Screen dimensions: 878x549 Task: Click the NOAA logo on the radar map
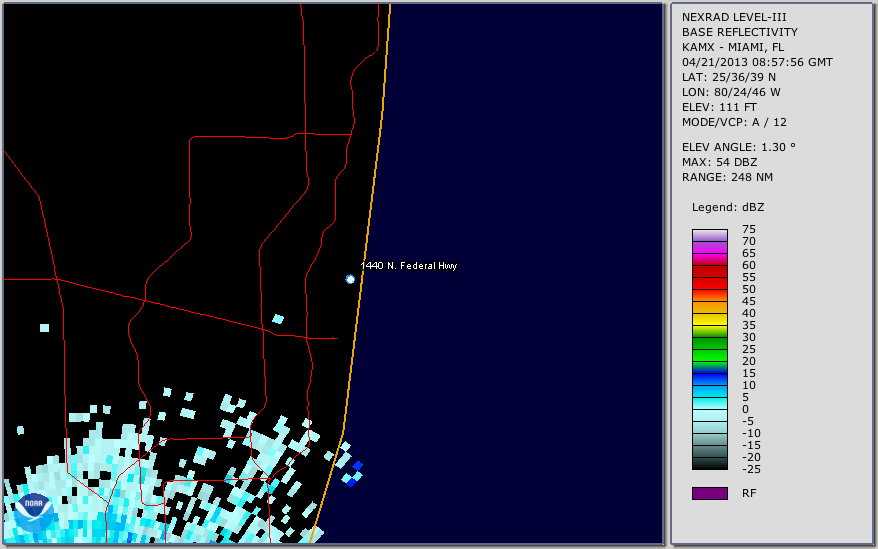pos(33,513)
